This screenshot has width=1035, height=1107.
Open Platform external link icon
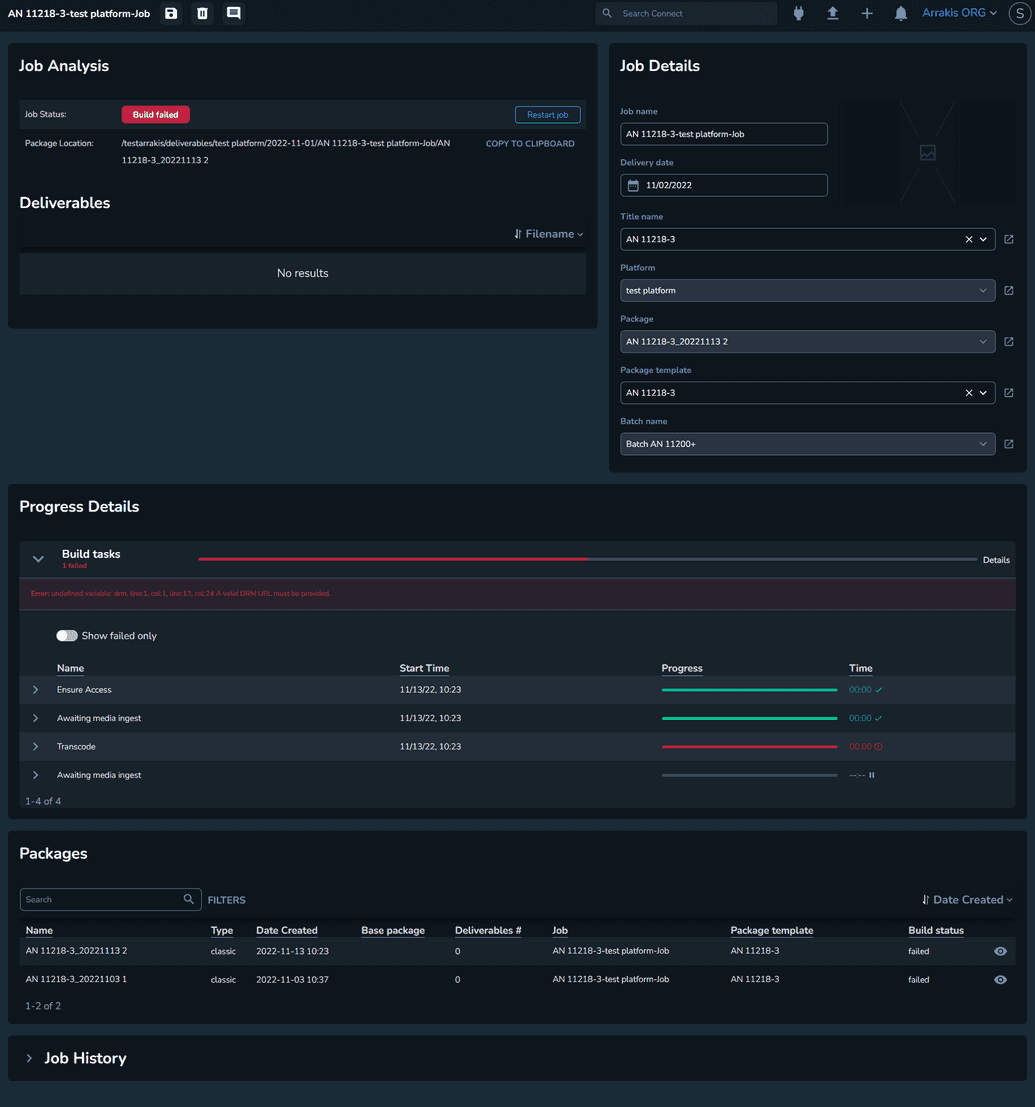[1009, 291]
